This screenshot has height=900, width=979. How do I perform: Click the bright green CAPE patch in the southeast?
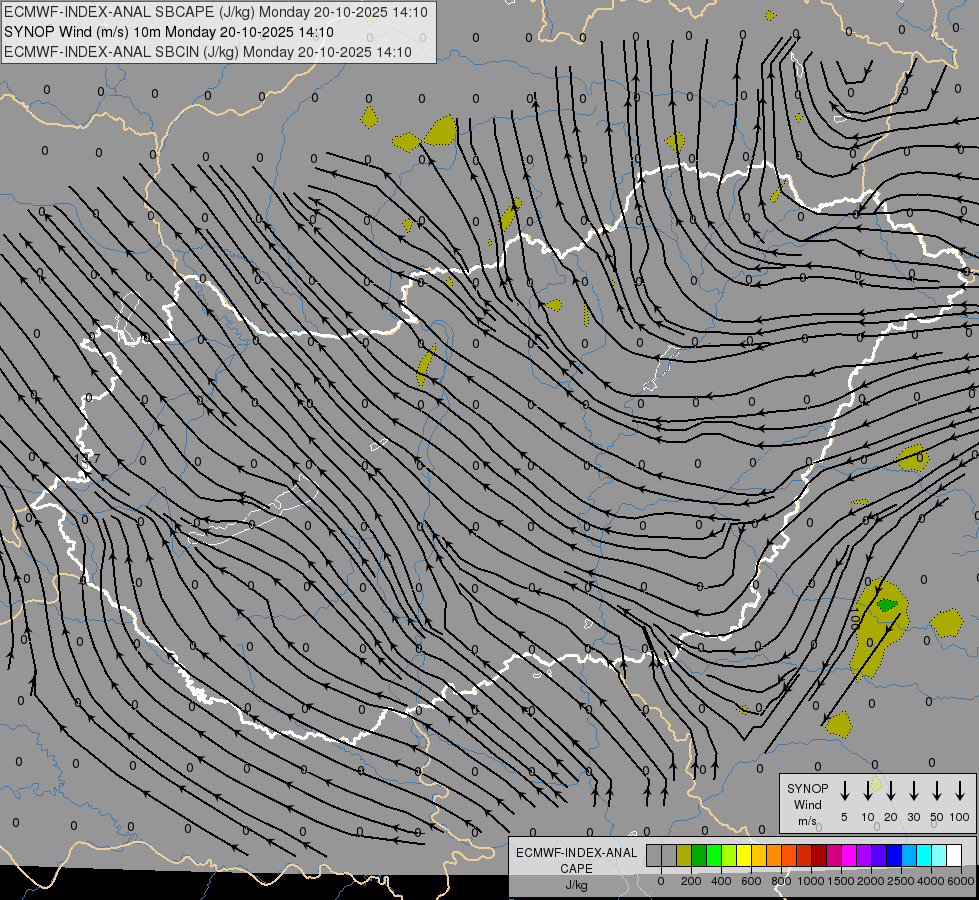[x=887, y=605]
